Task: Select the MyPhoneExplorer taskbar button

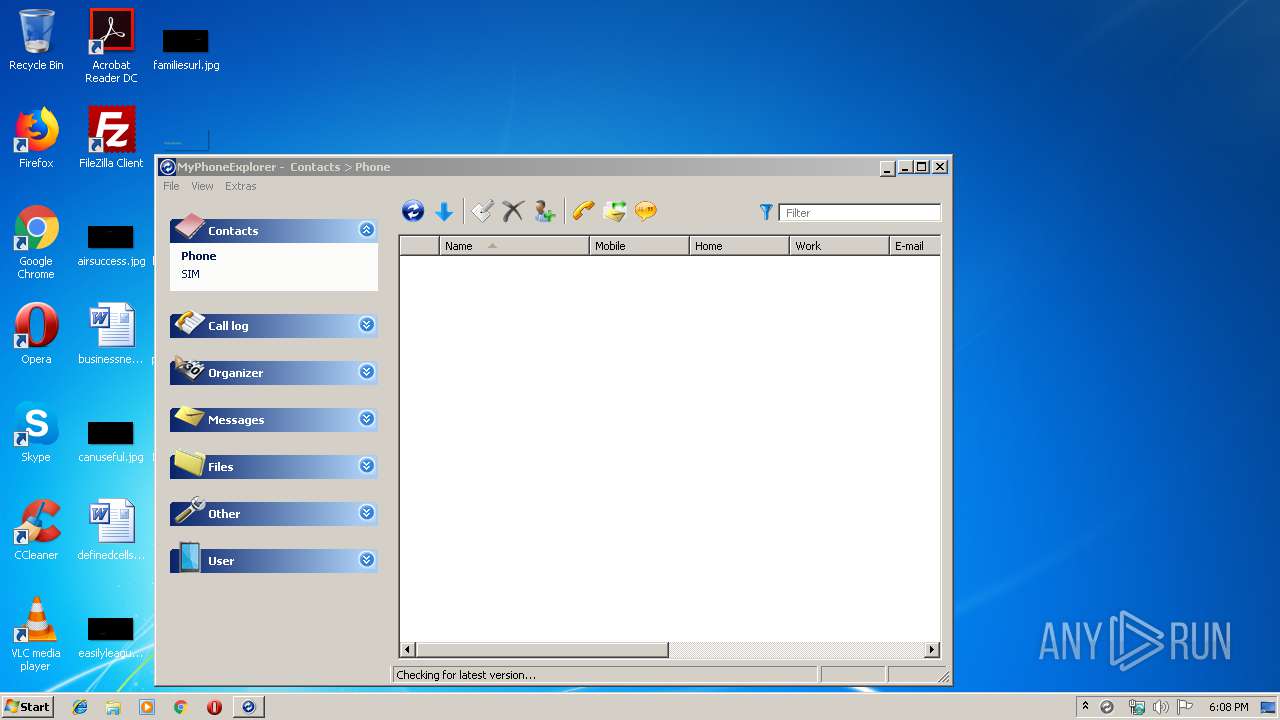Action: point(249,707)
